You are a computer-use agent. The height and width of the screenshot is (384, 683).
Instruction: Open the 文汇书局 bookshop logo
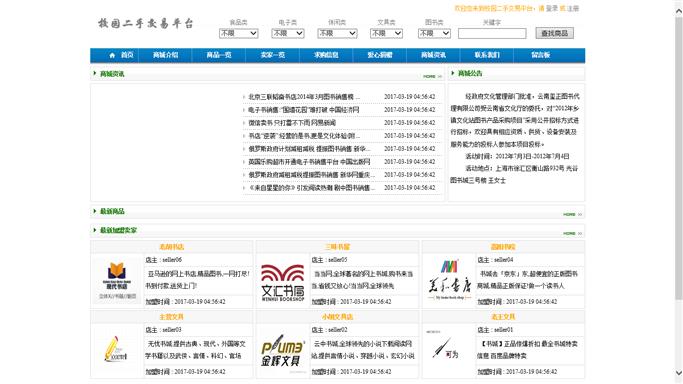(283, 282)
